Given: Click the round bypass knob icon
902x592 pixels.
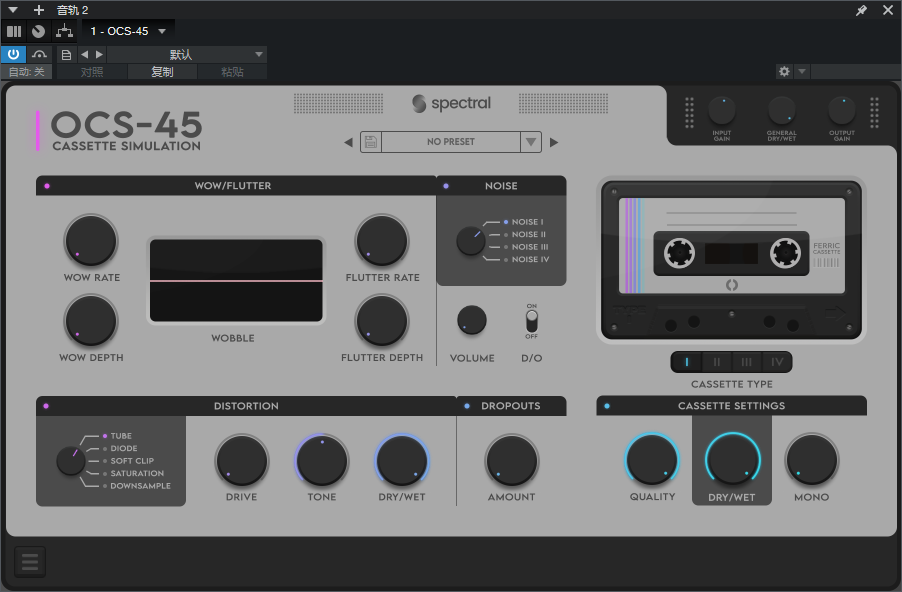Looking at the screenshot, I should click(39, 31).
